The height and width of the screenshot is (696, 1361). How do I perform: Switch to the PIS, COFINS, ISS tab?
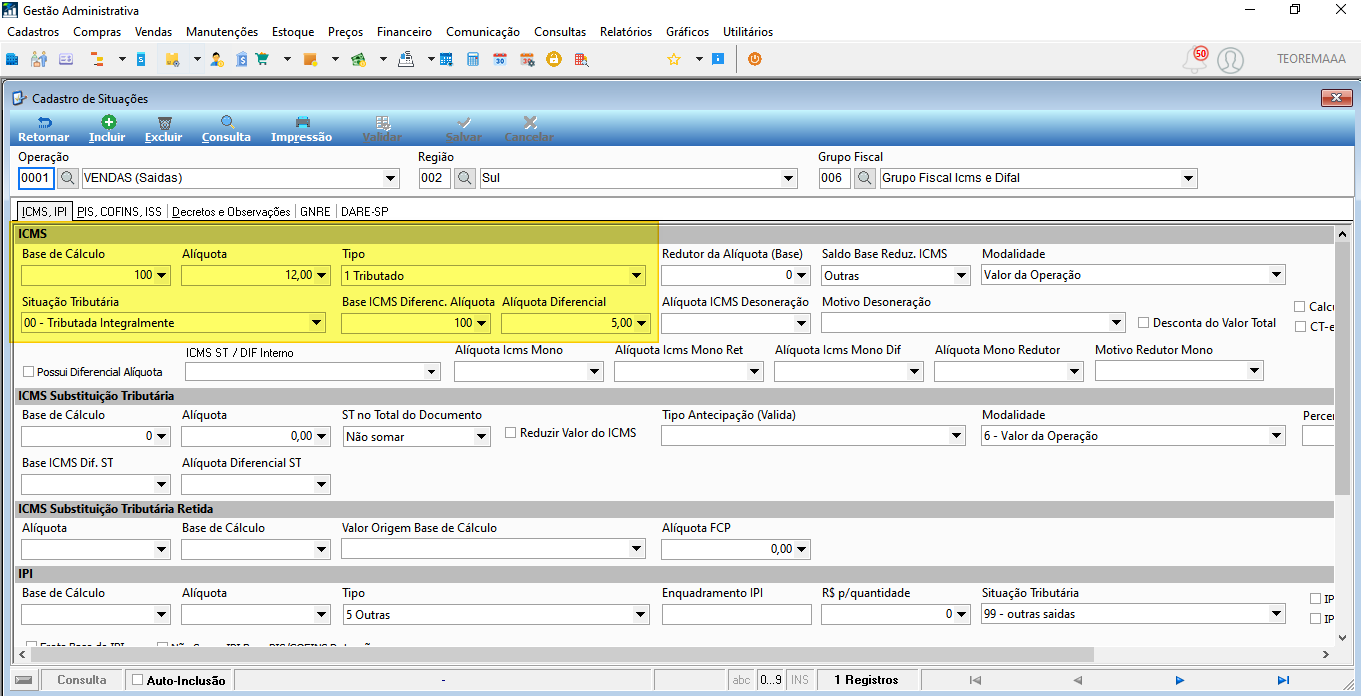(x=120, y=212)
